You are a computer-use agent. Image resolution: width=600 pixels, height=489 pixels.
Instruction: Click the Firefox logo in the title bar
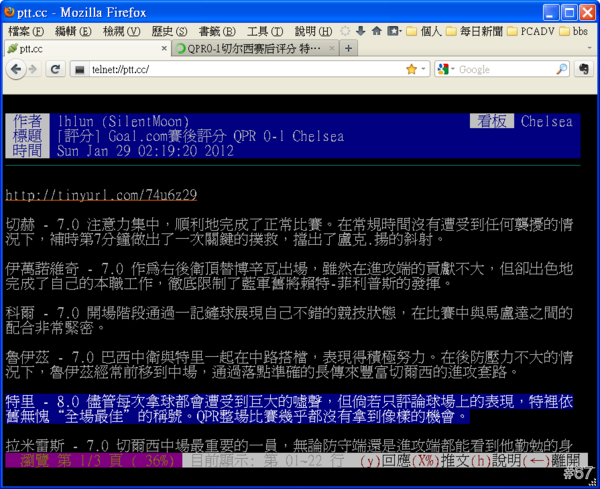tap(9, 12)
